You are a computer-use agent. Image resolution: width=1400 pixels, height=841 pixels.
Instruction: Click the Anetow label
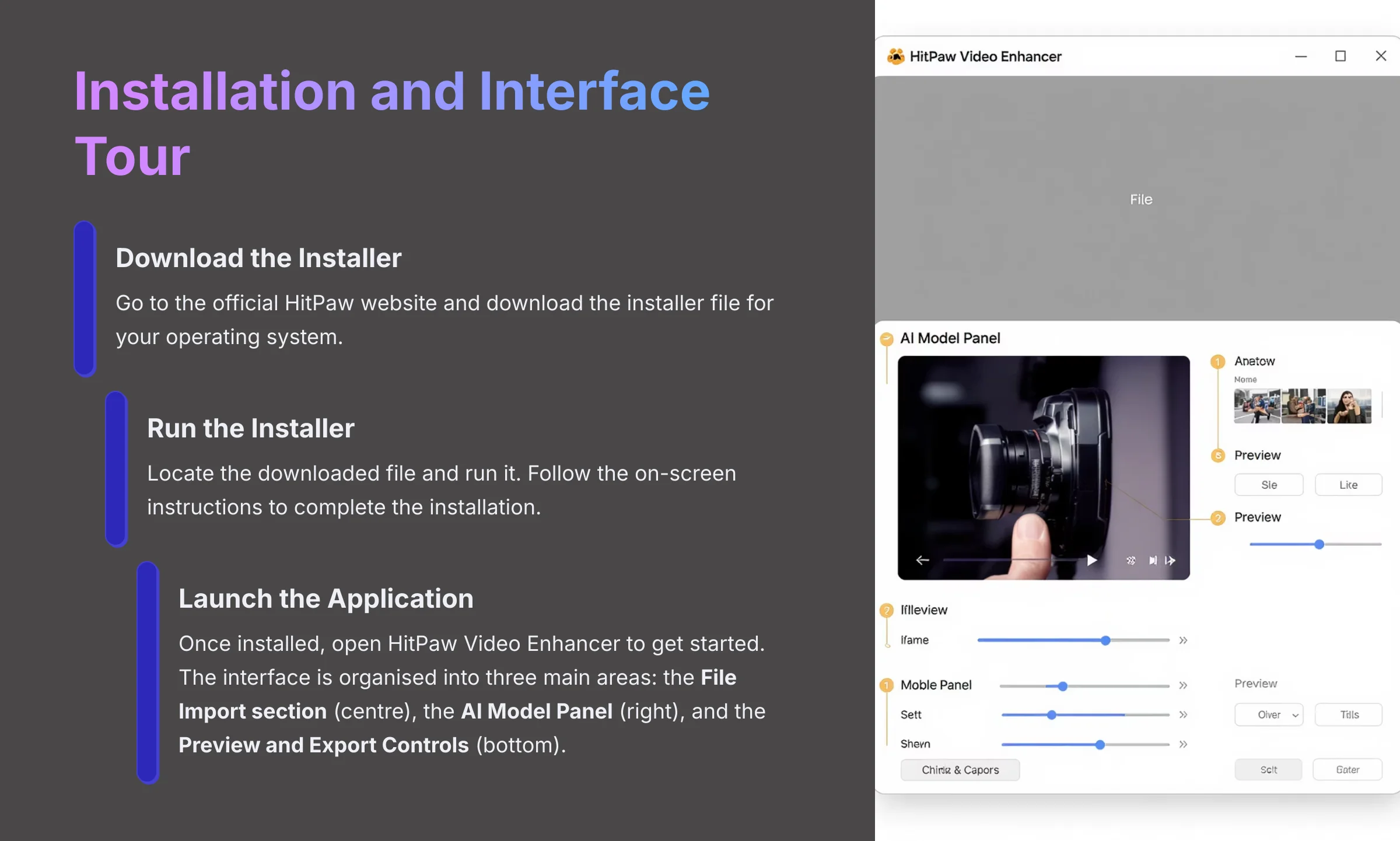(1254, 361)
